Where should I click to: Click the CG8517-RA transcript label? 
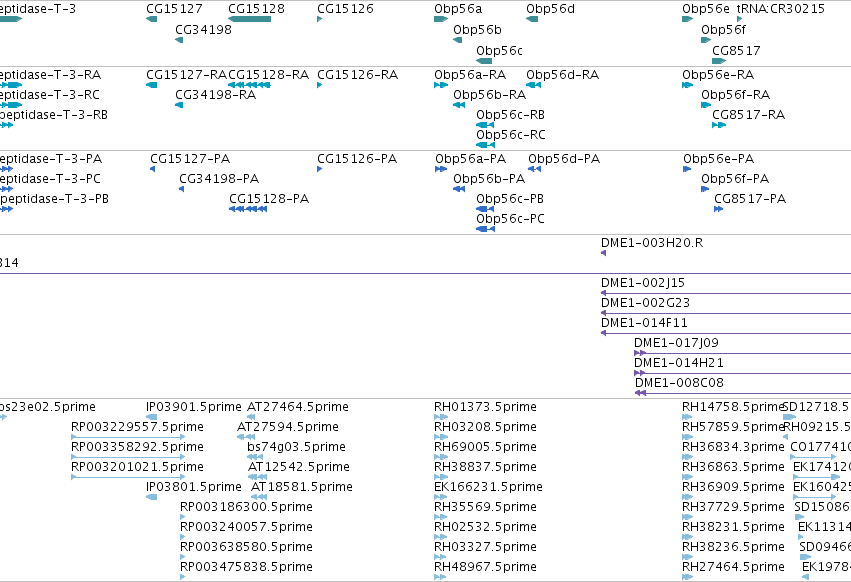(x=748, y=115)
